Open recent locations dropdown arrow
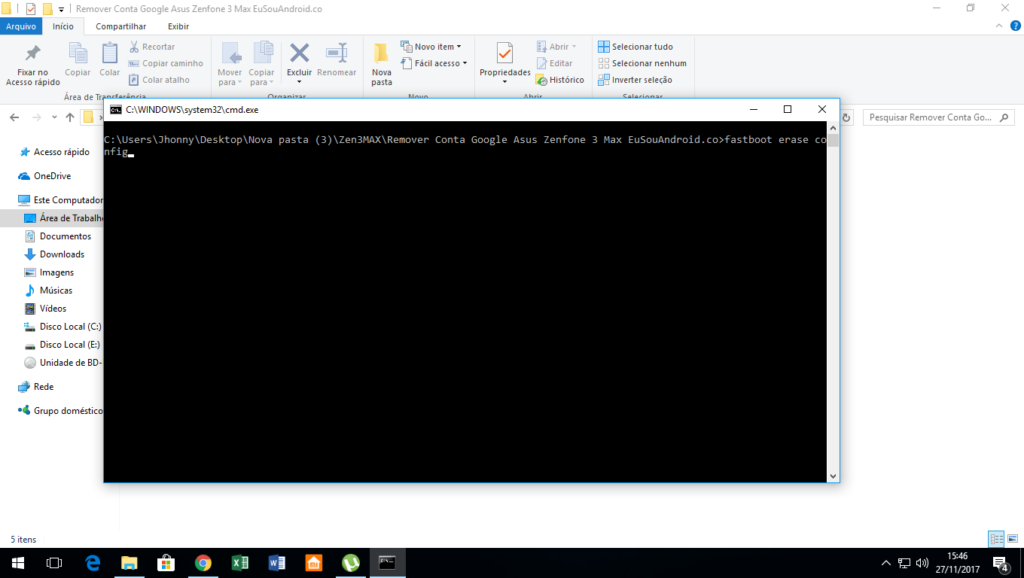The height and width of the screenshot is (578, 1024). click(54, 118)
